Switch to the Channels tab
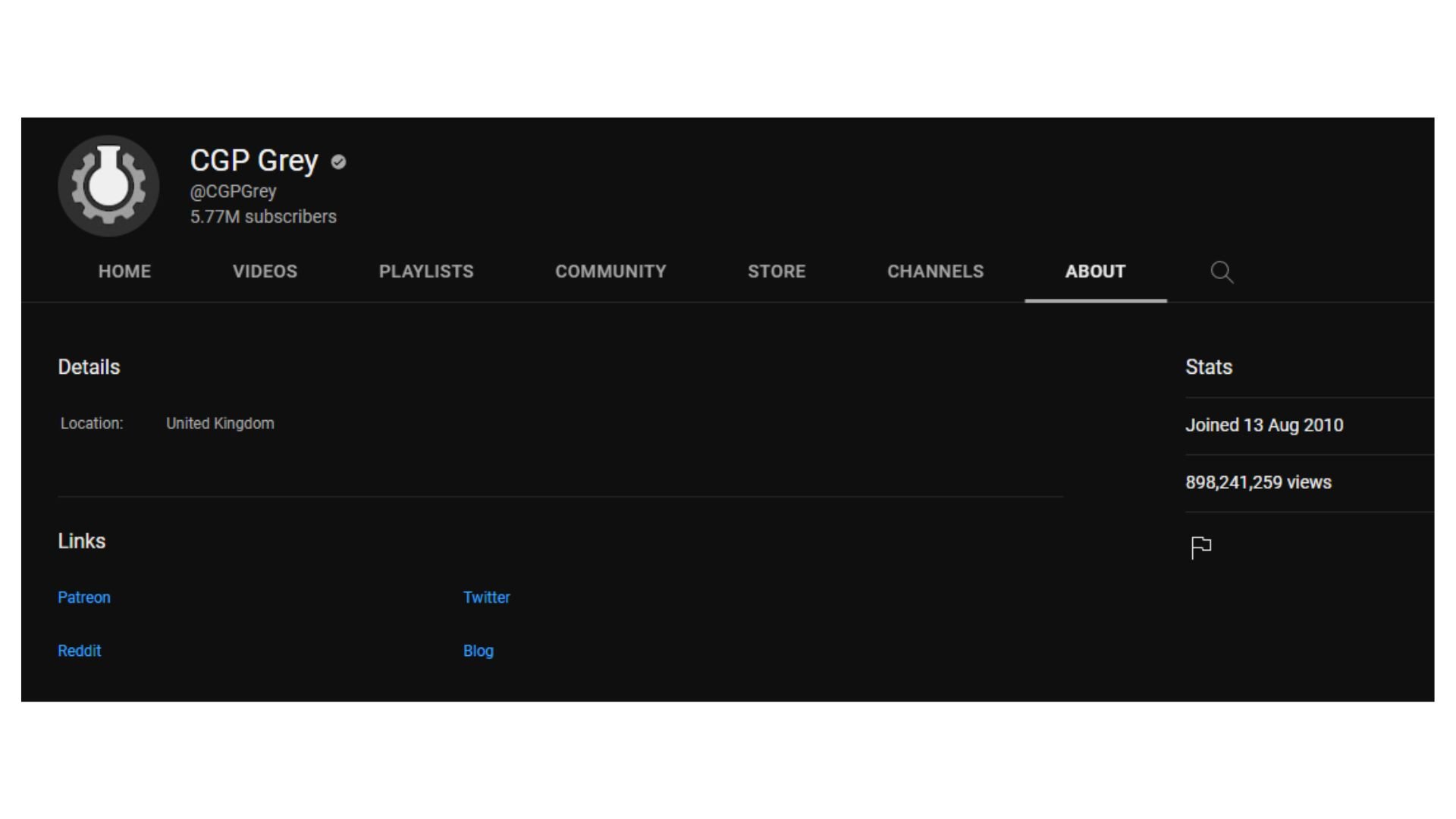Image resolution: width=1456 pixels, height=819 pixels. point(935,271)
